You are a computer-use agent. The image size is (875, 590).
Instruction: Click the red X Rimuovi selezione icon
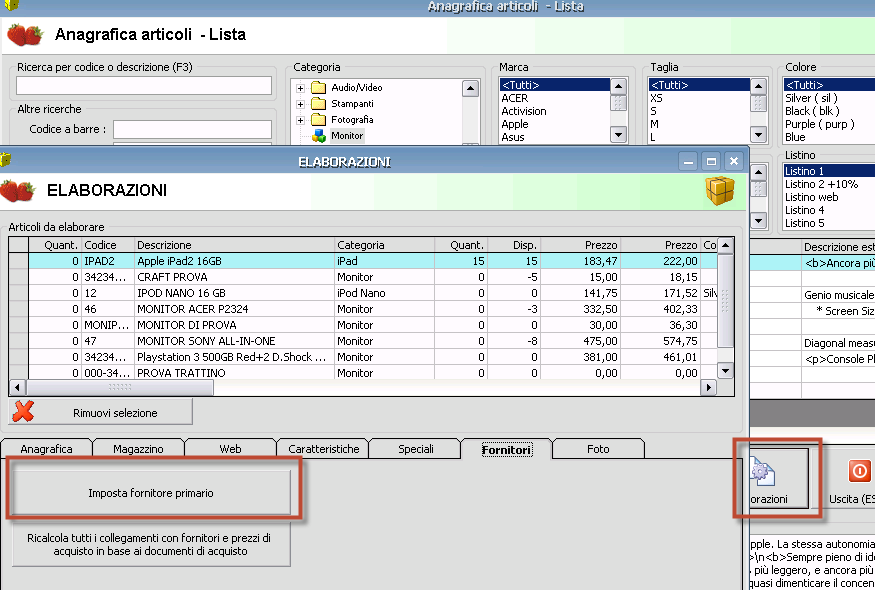[x=23, y=411]
